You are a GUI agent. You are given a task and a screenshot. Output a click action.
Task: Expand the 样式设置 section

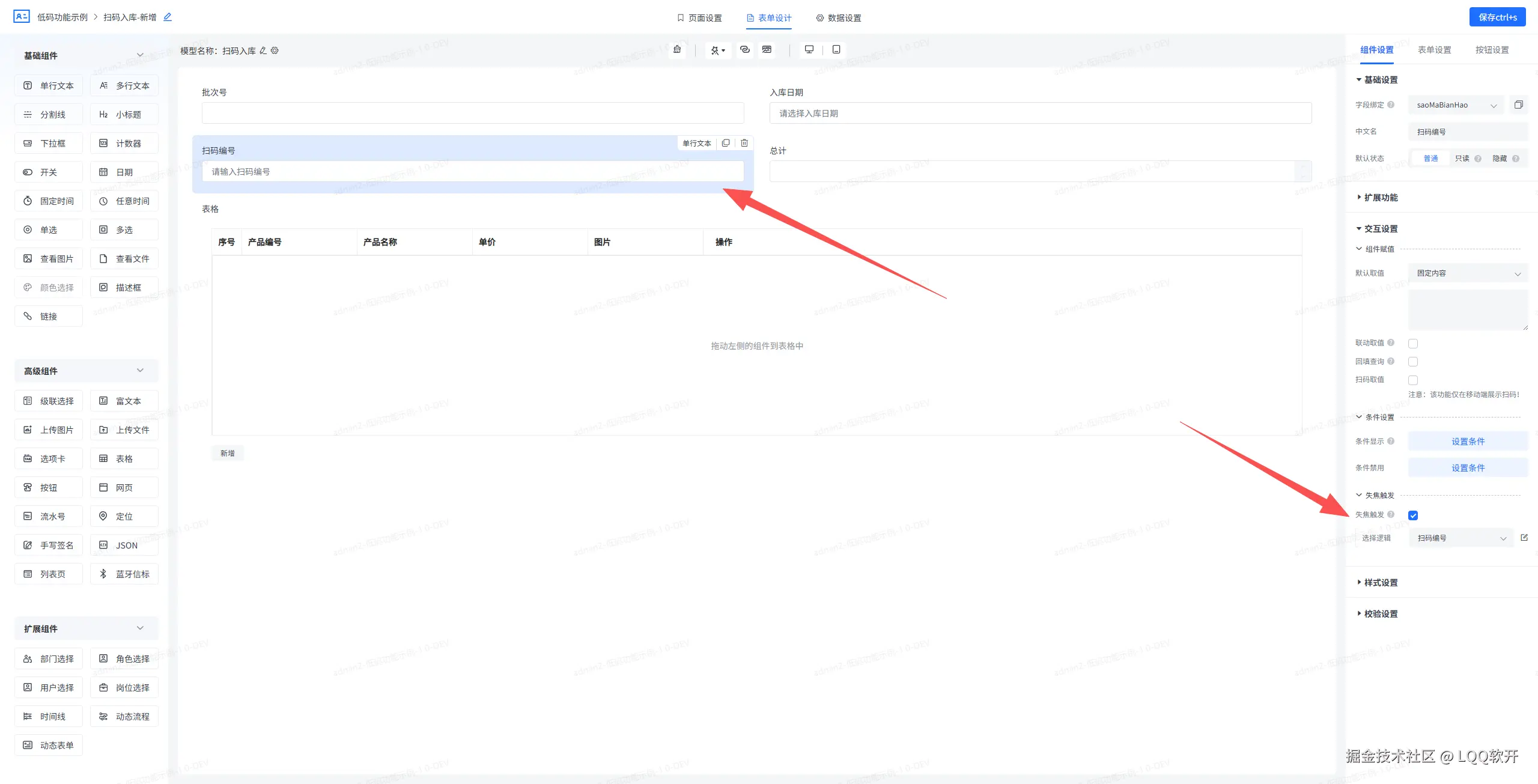pos(1381,583)
